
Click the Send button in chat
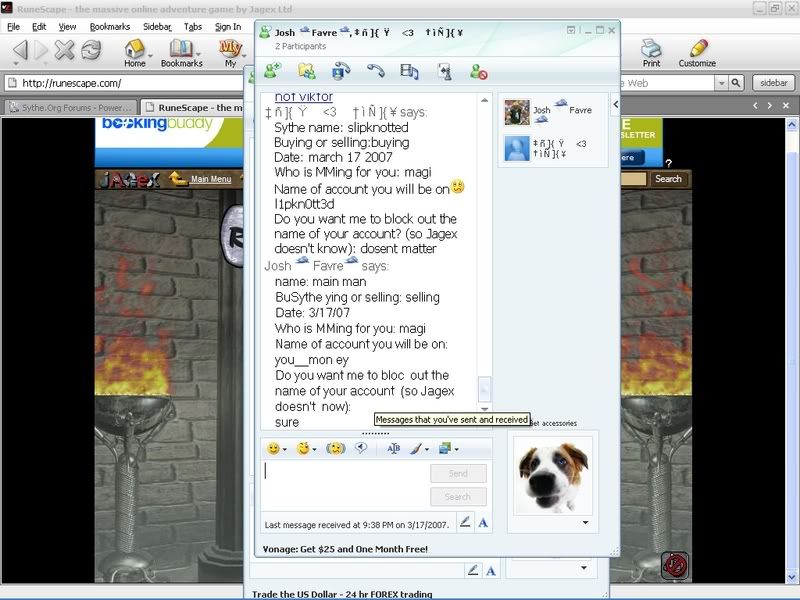tap(458, 473)
